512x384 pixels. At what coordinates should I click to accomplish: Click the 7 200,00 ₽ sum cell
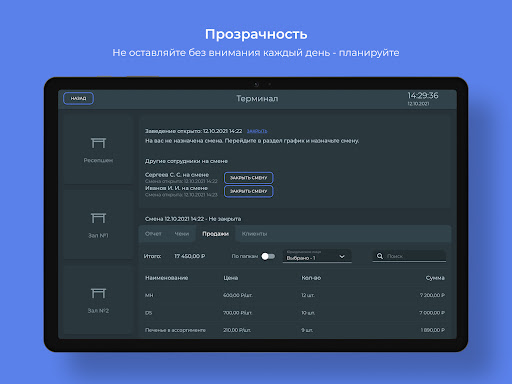(432, 295)
